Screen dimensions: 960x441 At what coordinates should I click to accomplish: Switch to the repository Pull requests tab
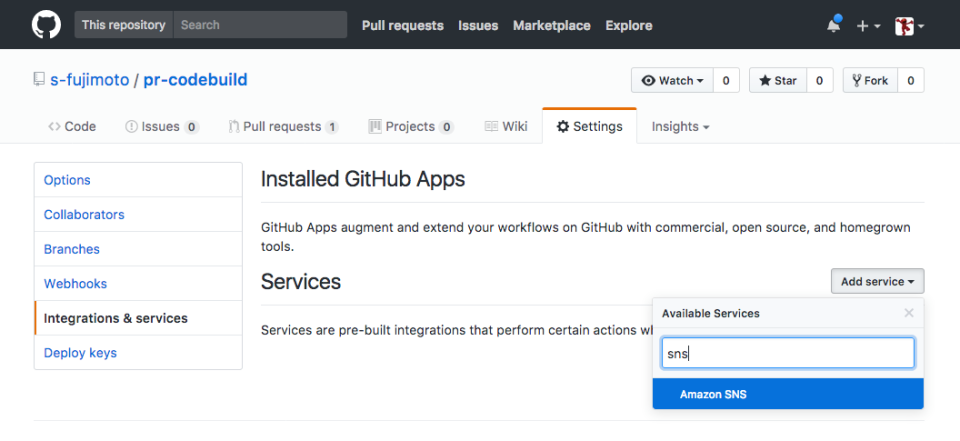pyautogui.click(x=283, y=126)
